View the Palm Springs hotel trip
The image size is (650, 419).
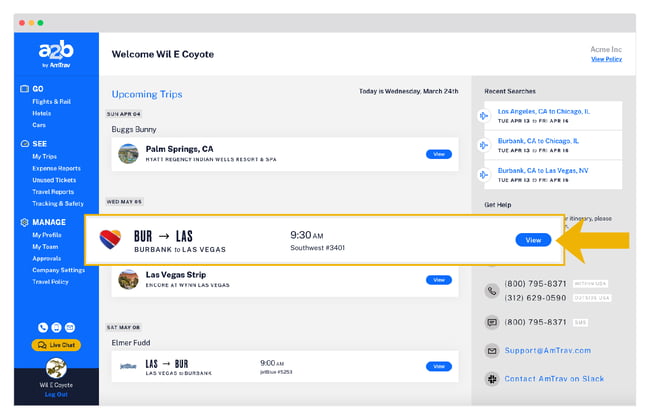click(x=438, y=154)
